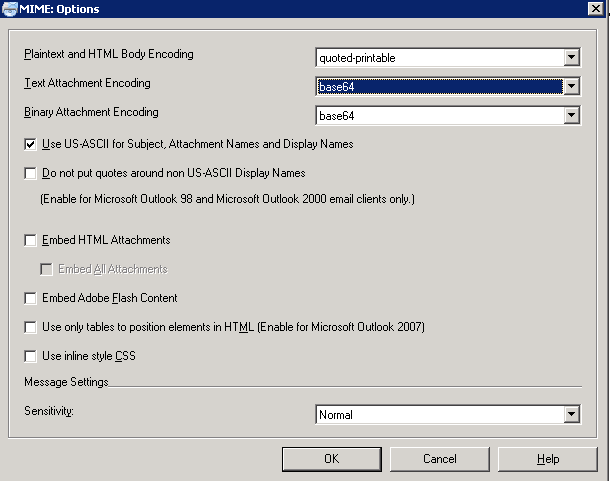
Task: Open the Sensitivity dropdown arrow
Action: 571,414
